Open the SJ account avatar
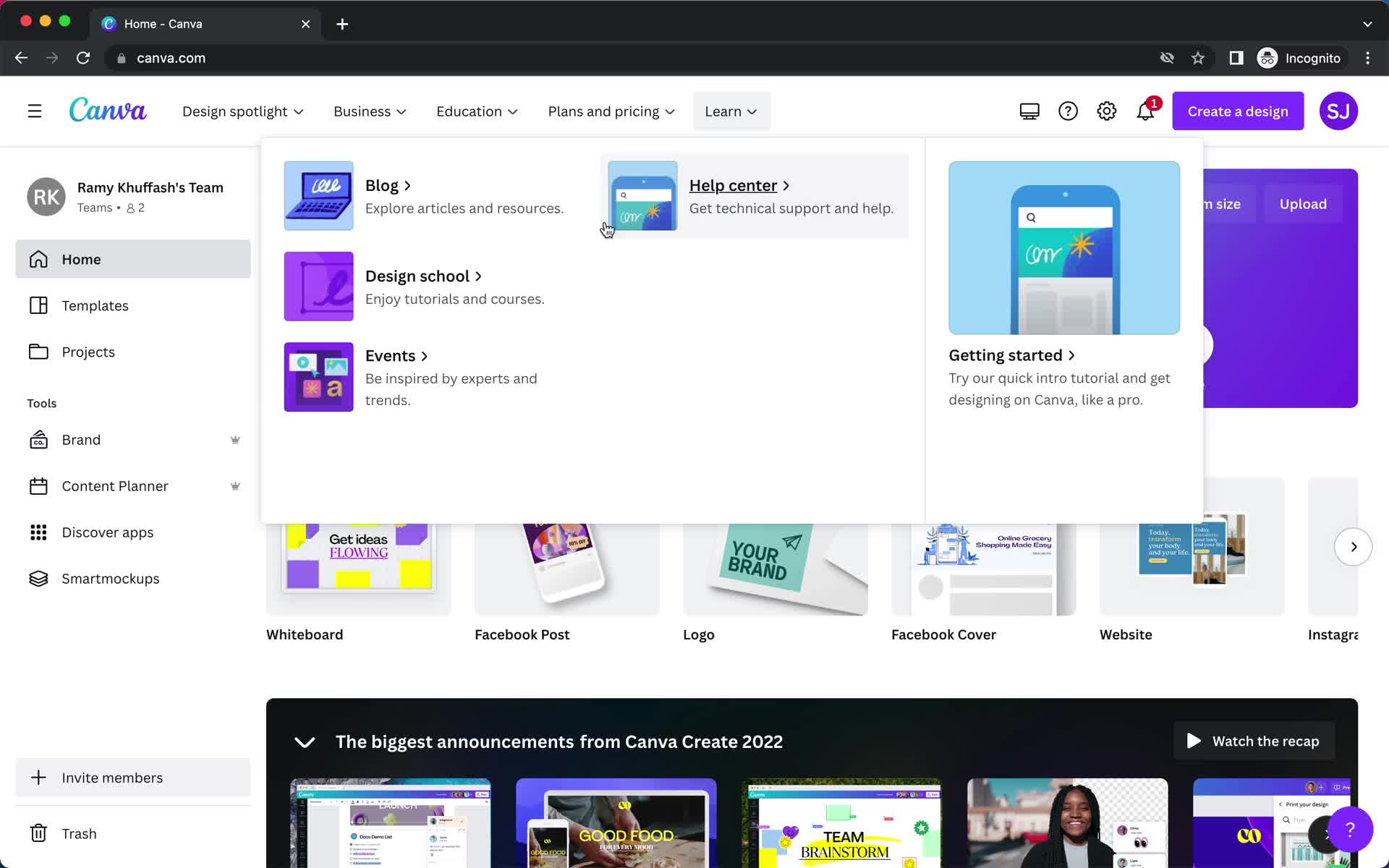1389x868 pixels. pyautogui.click(x=1338, y=111)
